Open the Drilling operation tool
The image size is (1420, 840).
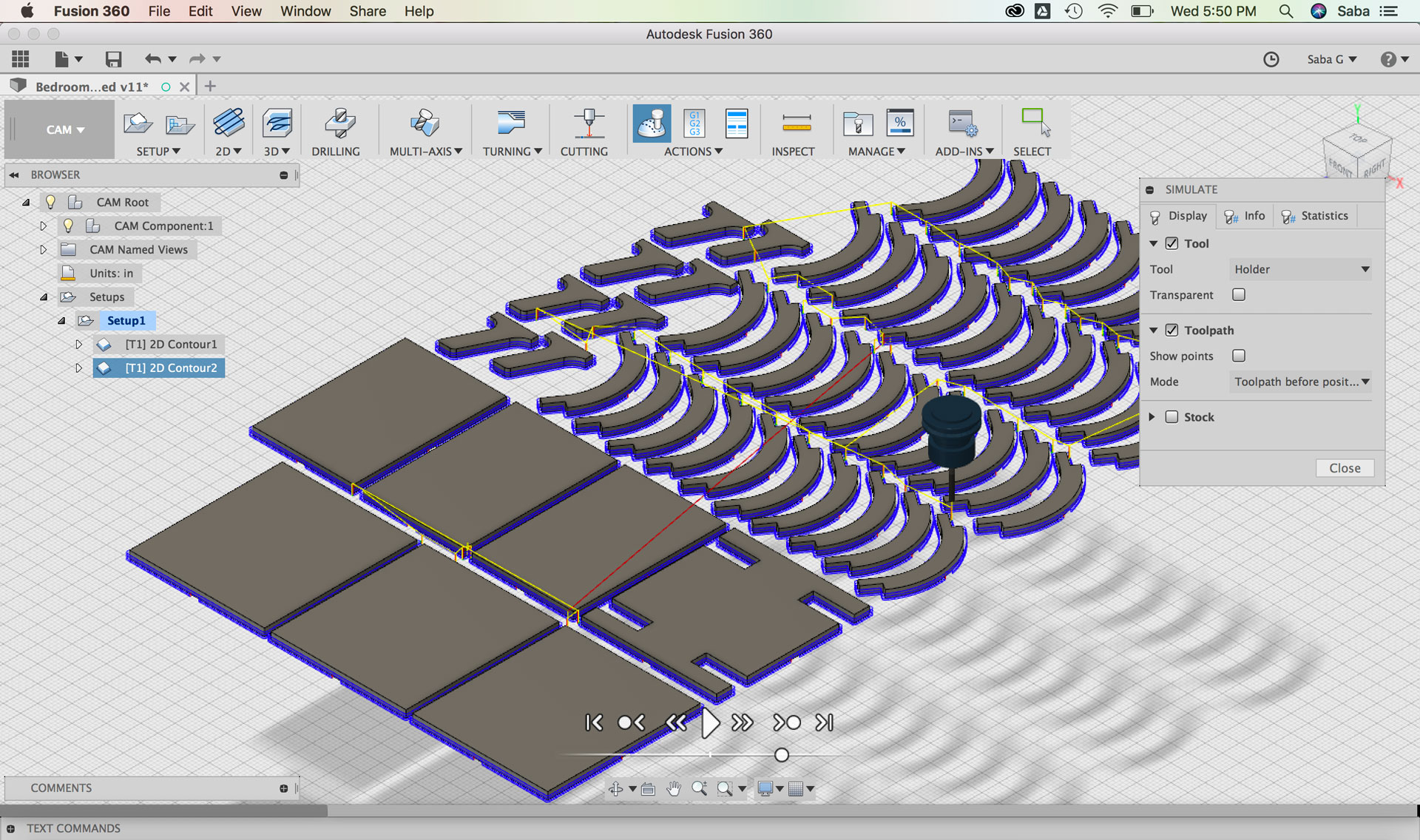[339, 123]
